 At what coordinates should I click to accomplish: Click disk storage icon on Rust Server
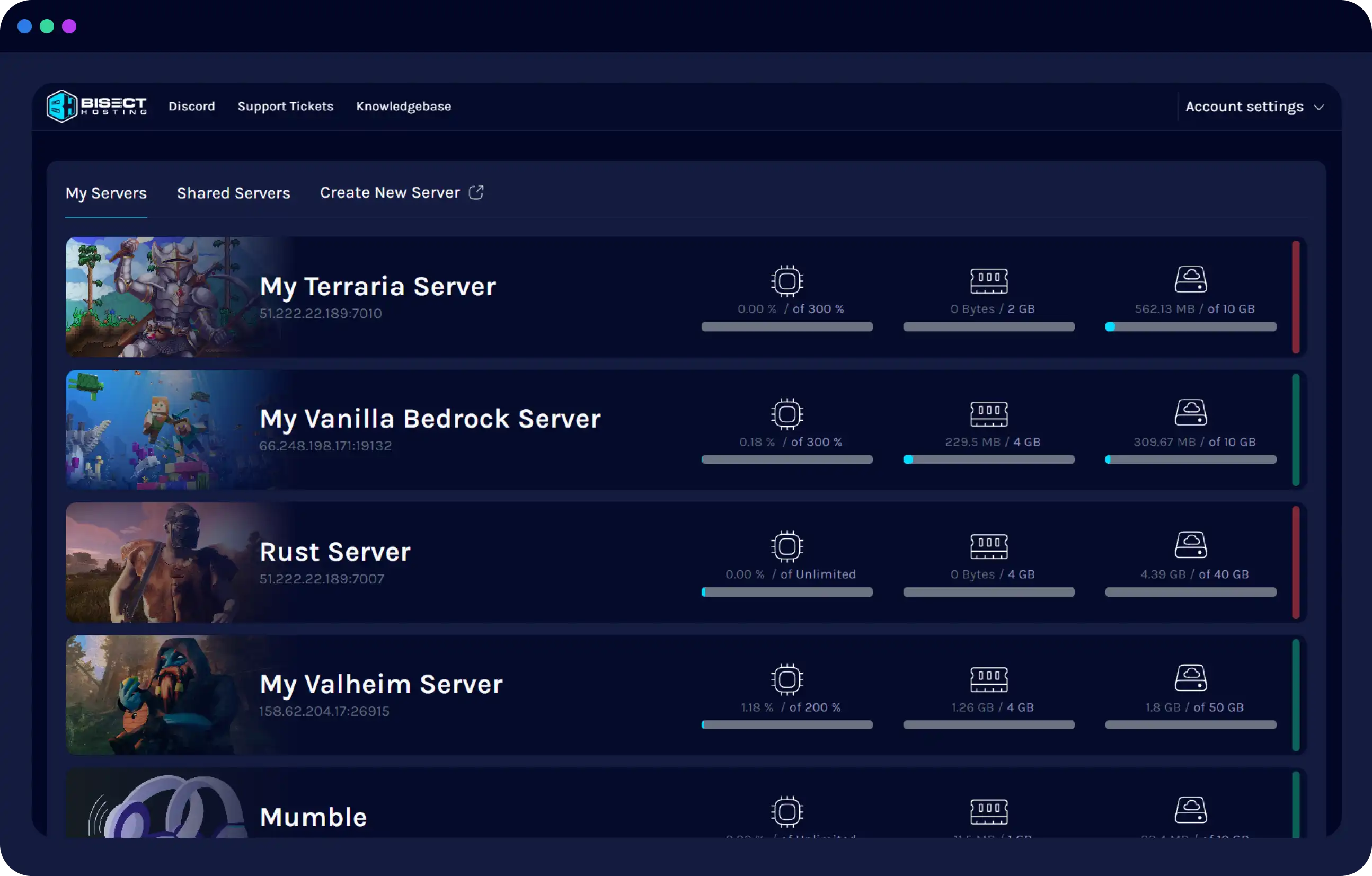1190,545
